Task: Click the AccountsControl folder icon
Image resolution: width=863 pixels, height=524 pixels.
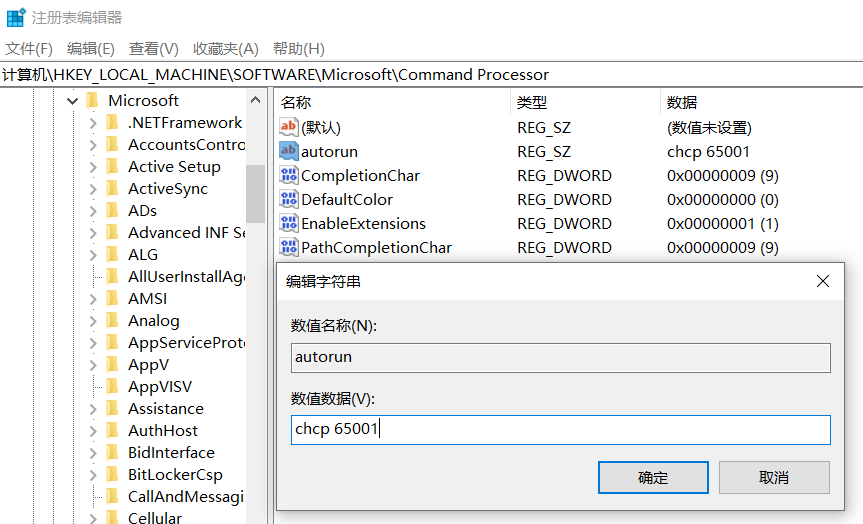Action: (112, 144)
